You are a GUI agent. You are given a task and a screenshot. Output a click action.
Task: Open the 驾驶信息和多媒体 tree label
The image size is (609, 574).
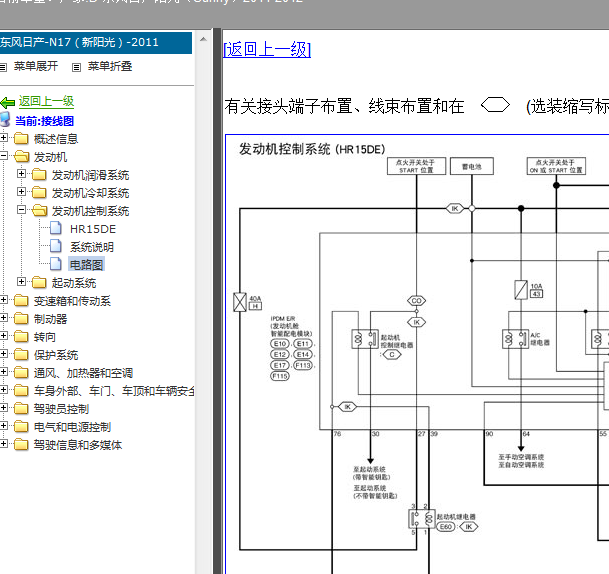pyautogui.click(x=78, y=445)
